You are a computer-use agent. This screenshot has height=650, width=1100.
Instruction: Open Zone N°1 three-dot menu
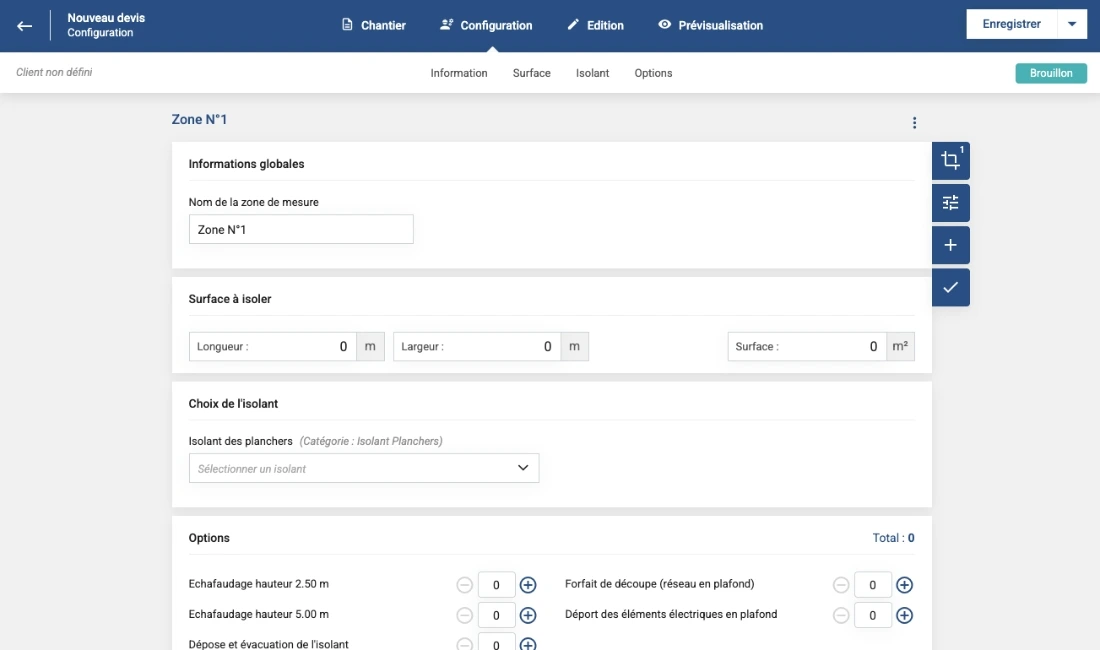914,123
